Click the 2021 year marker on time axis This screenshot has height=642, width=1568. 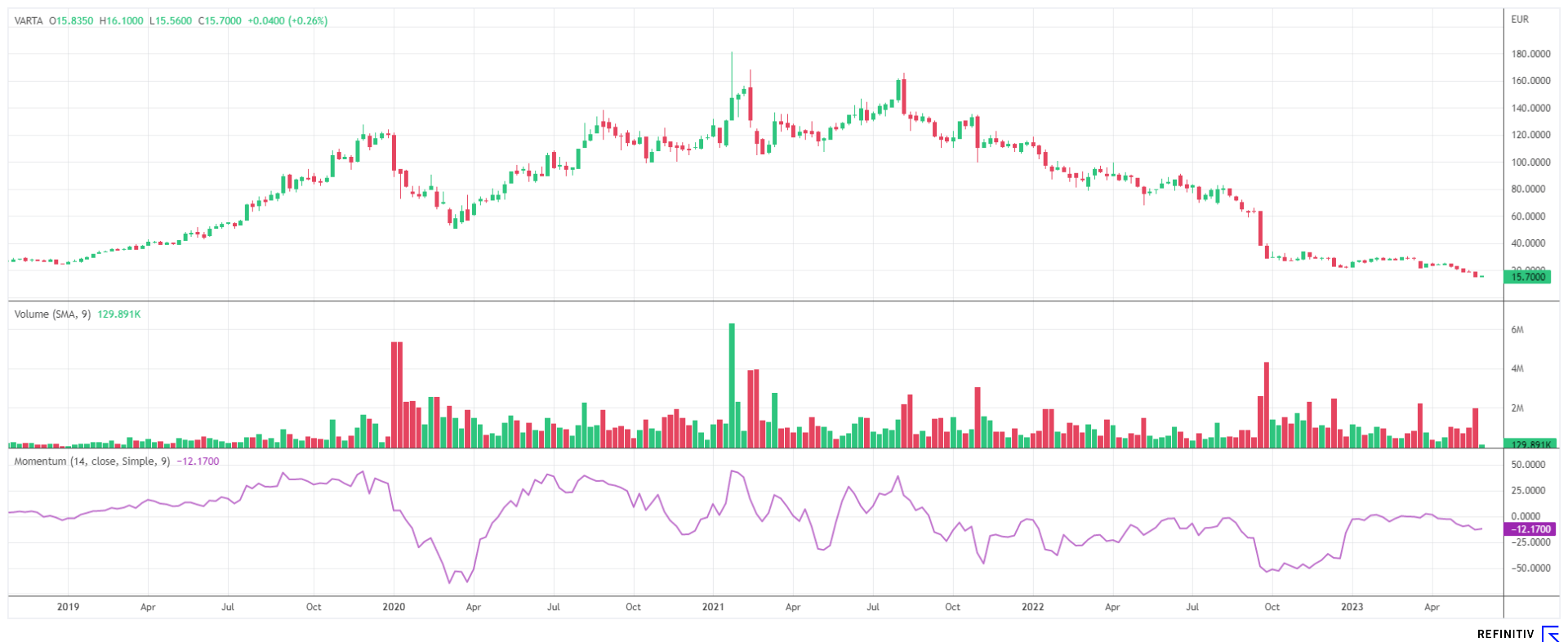[713, 607]
